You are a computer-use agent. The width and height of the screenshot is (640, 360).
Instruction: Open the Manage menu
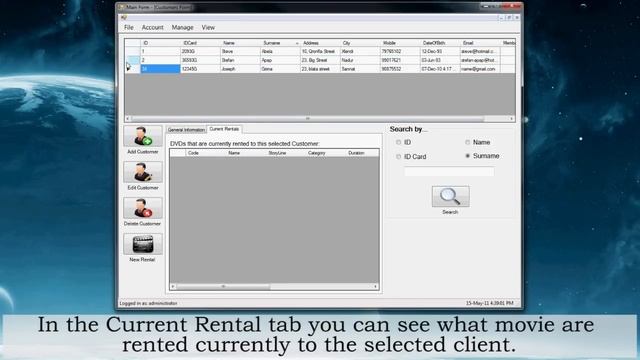point(182,27)
